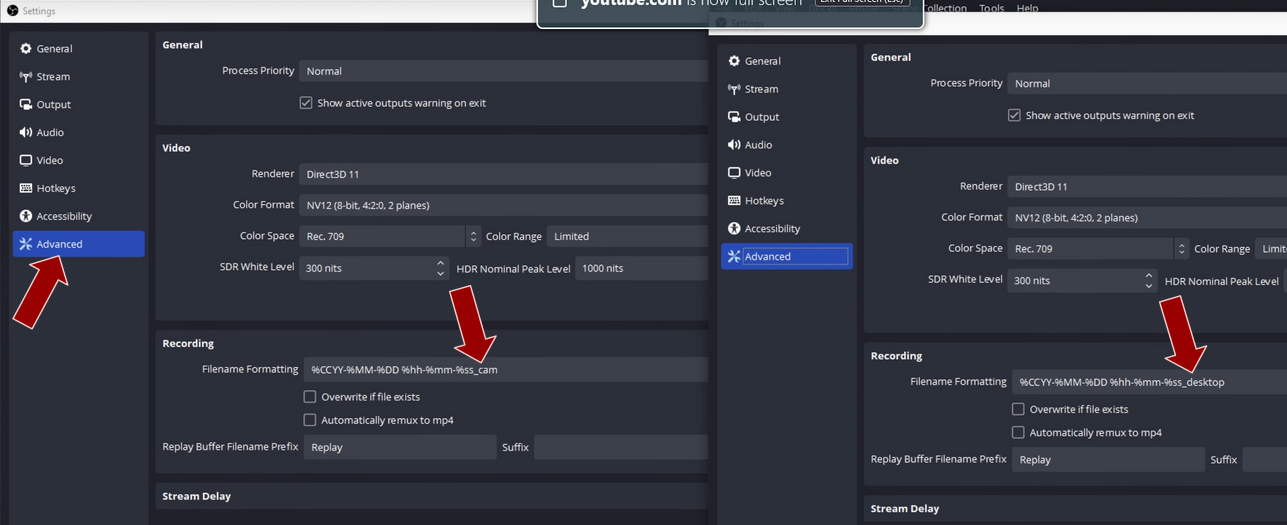Enable Automatically remux to mp4 in right window
This screenshot has width=1287, height=525.
1018,433
